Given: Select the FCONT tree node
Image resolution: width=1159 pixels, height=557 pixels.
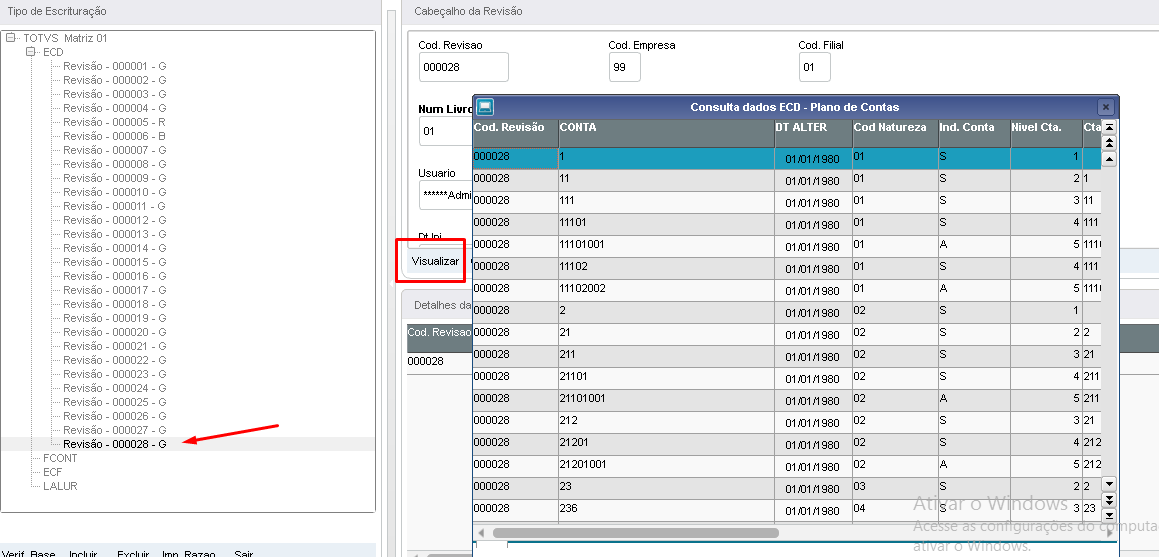Looking at the screenshot, I should (60, 458).
